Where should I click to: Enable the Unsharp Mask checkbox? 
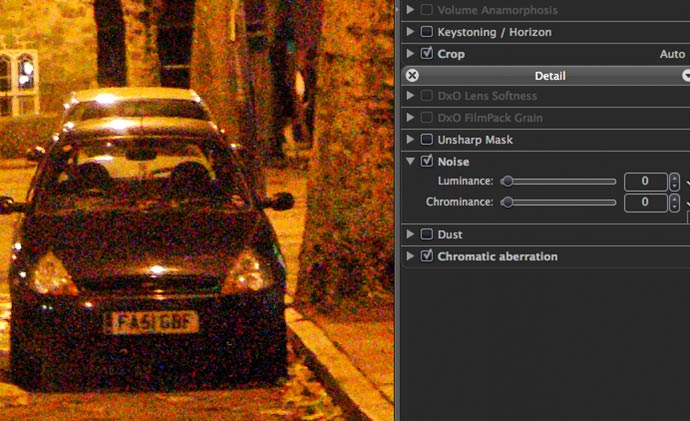click(x=426, y=139)
